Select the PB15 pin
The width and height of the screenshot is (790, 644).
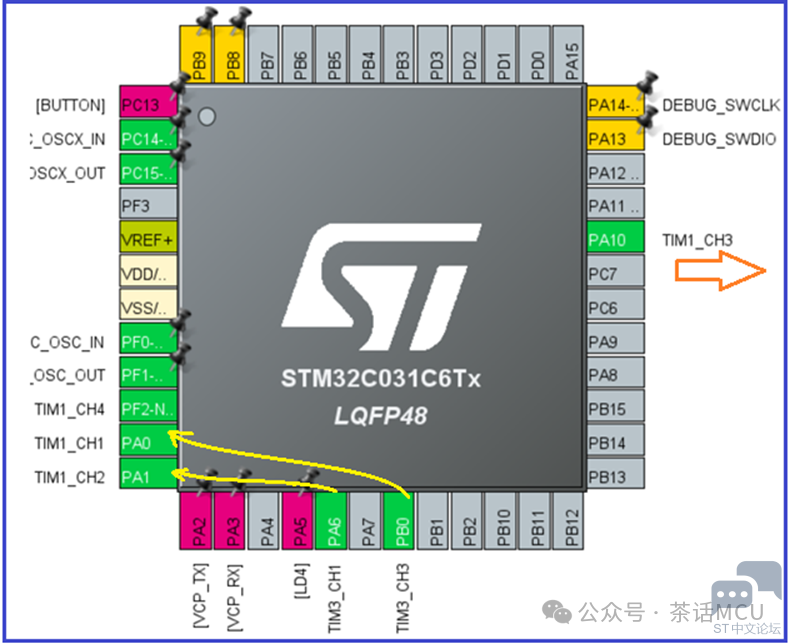(x=616, y=406)
